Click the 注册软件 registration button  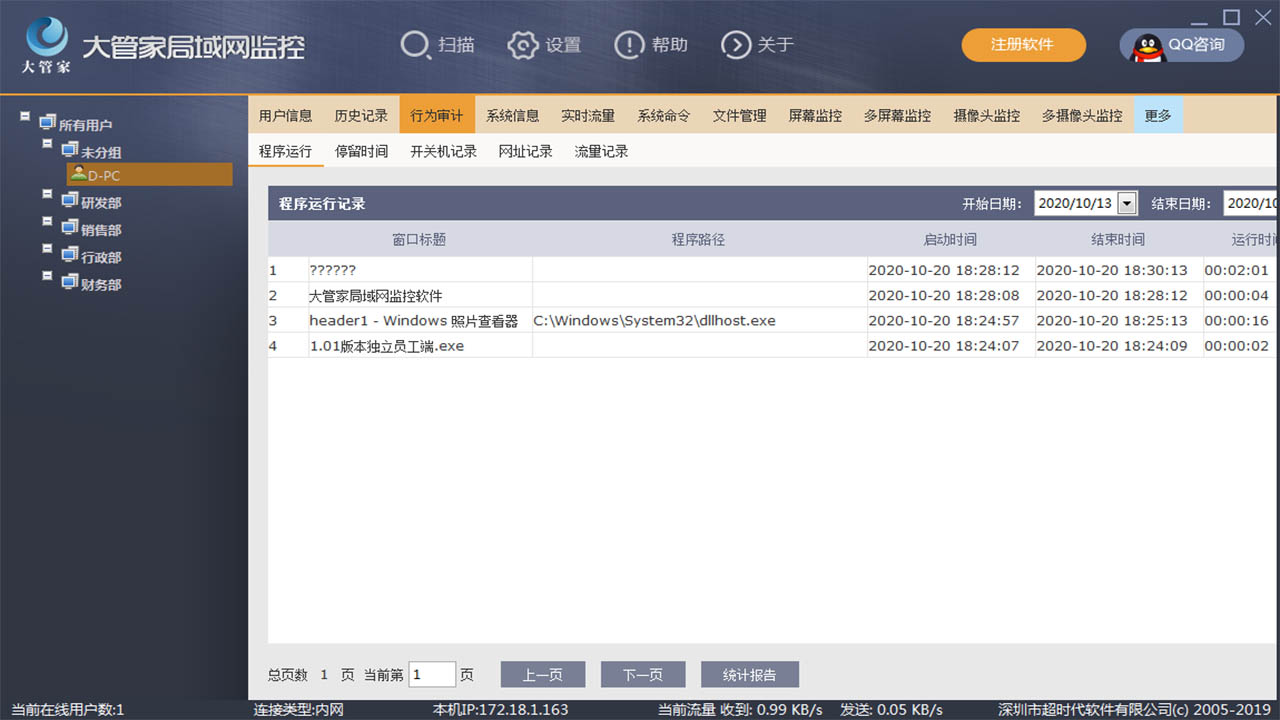1023,45
